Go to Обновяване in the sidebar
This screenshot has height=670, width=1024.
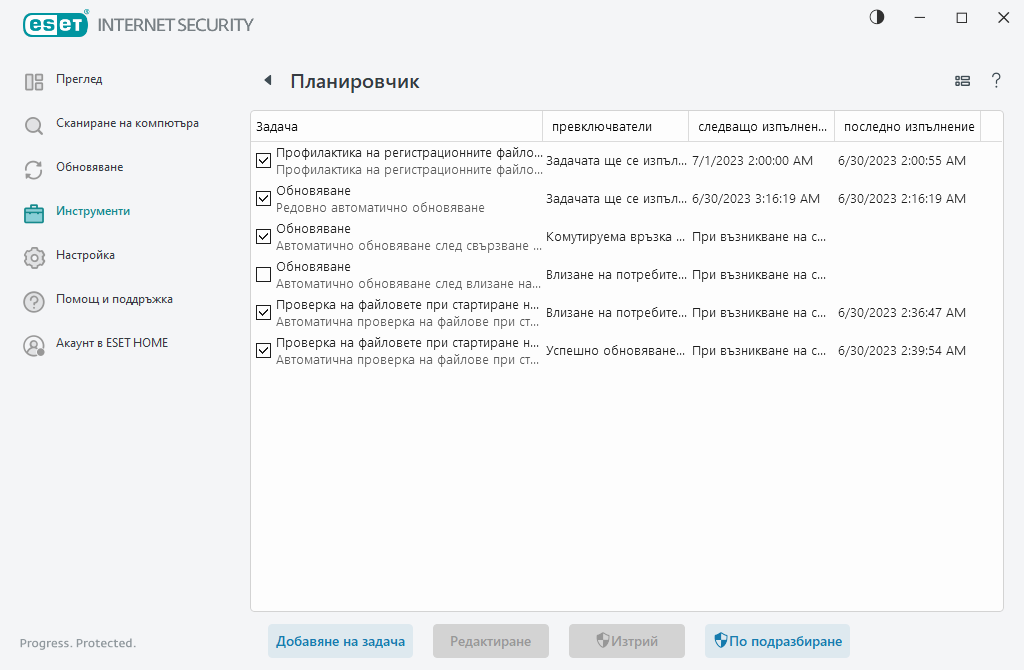coord(89,167)
